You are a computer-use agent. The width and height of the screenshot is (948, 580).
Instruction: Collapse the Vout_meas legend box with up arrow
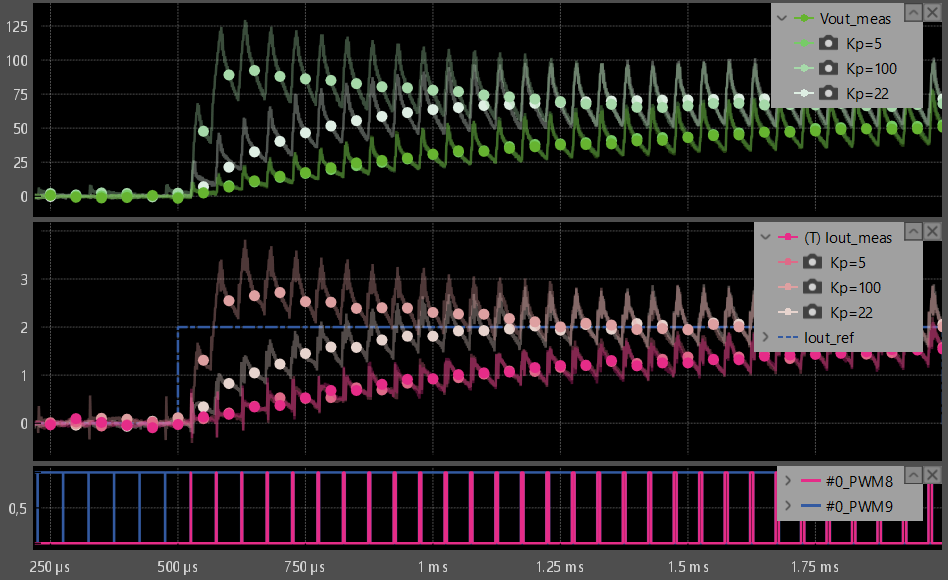pyautogui.click(x=913, y=12)
